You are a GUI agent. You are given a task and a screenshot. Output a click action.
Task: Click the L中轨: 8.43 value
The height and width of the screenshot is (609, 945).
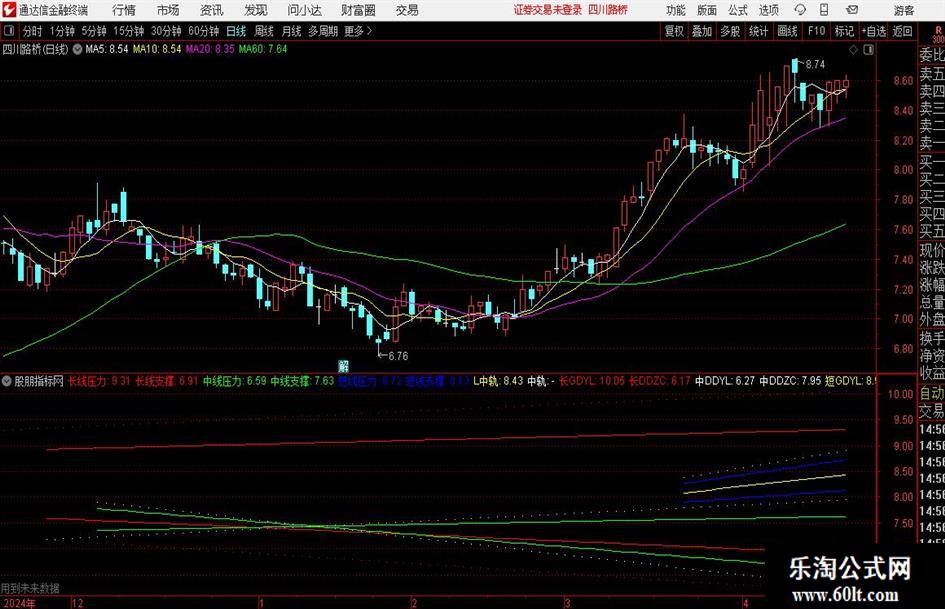click(x=498, y=380)
